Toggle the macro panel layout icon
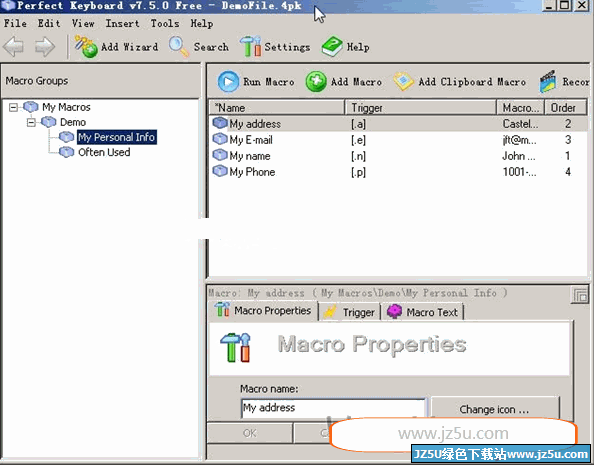The image size is (594, 466). (x=580, y=295)
